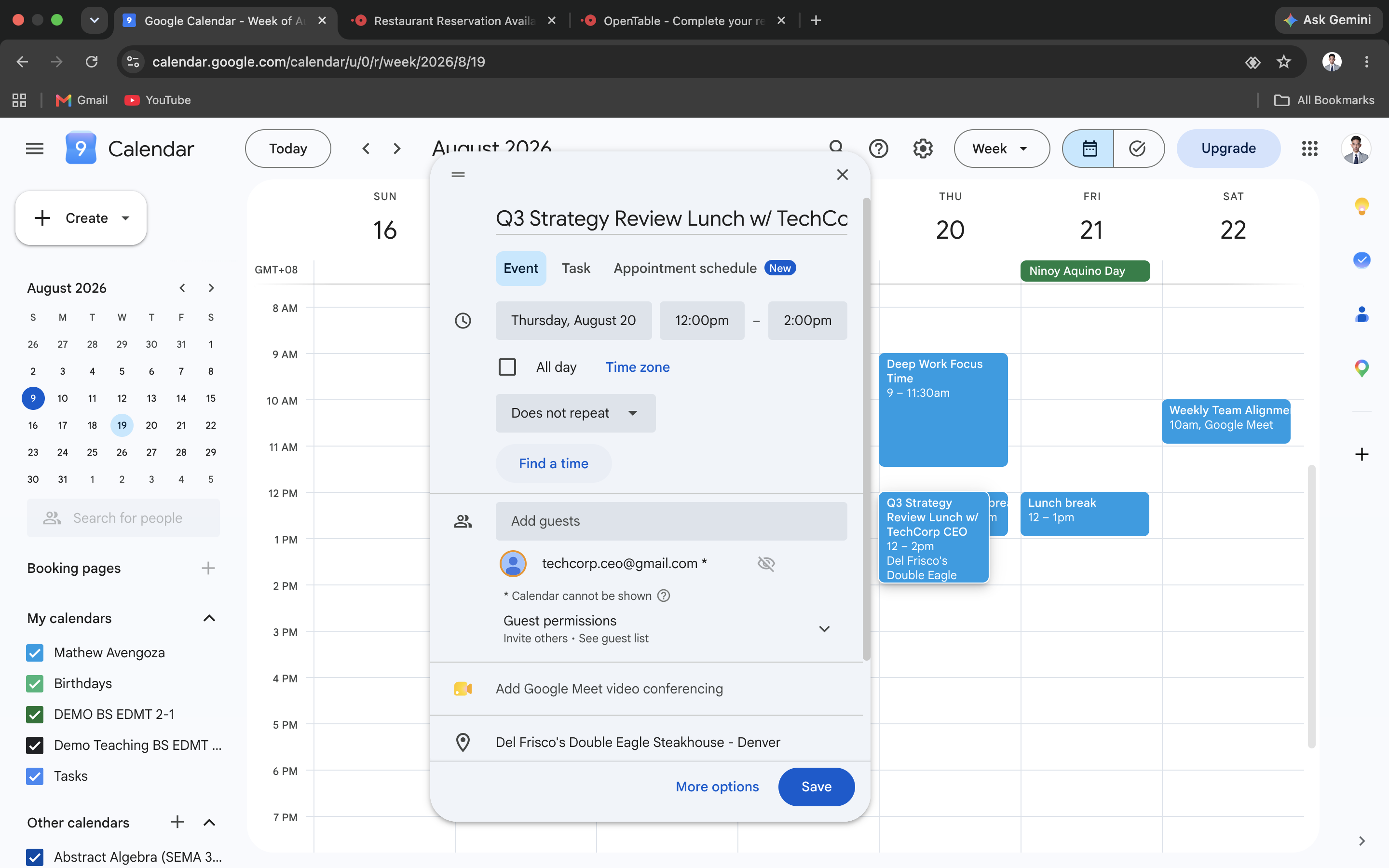Collapse the My calendars section
The height and width of the screenshot is (868, 1389).
pos(209,618)
